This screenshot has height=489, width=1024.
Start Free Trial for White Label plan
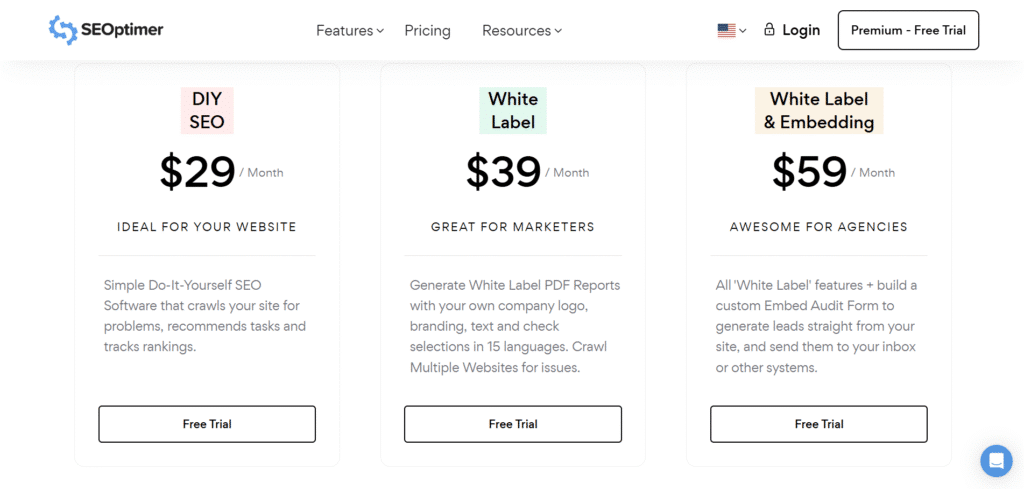pyautogui.click(x=513, y=424)
